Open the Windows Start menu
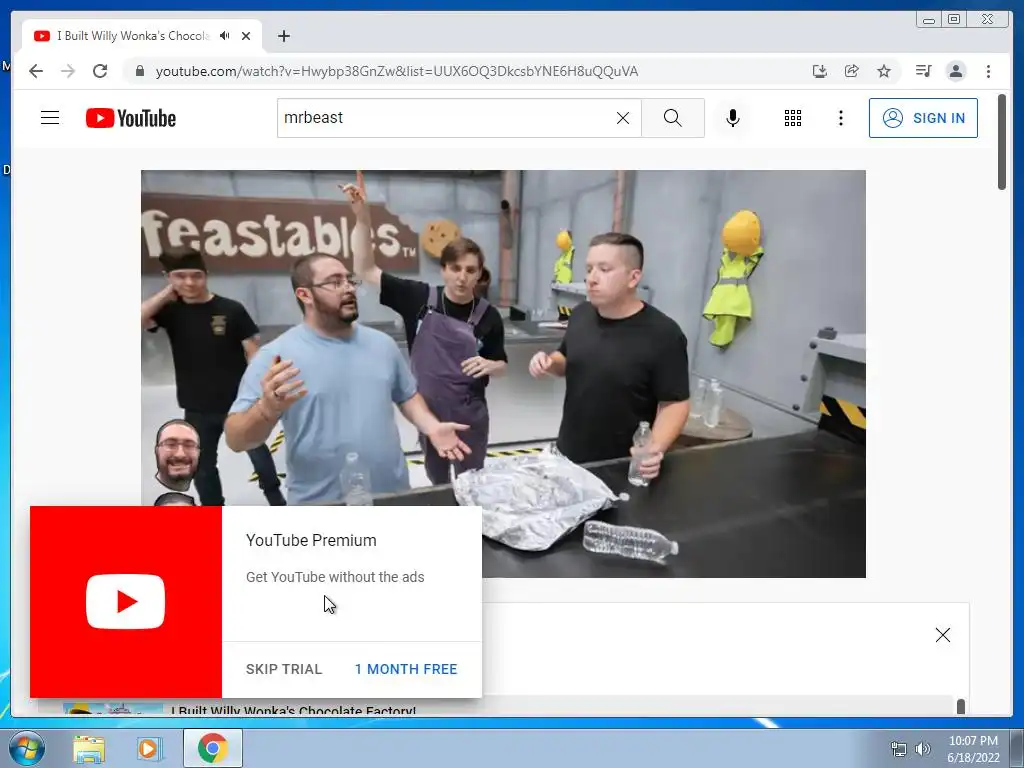This screenshot has height=768, width=1024. 27,748
